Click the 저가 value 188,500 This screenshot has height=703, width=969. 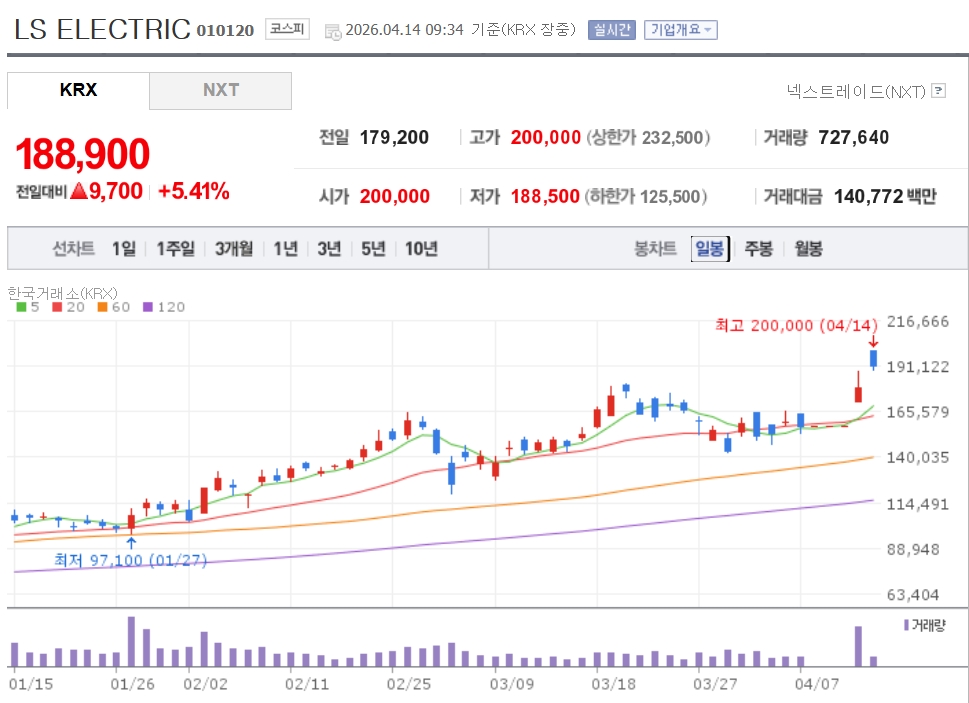click(x=545, y=196)
